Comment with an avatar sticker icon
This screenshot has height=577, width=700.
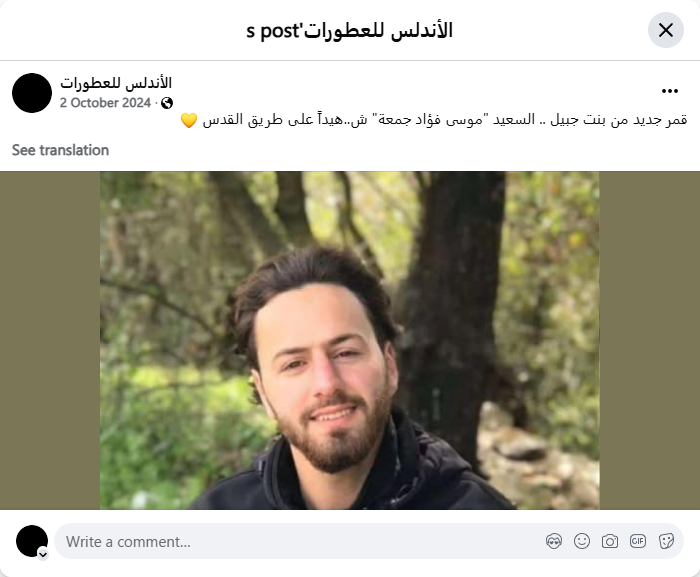[554, 541]
